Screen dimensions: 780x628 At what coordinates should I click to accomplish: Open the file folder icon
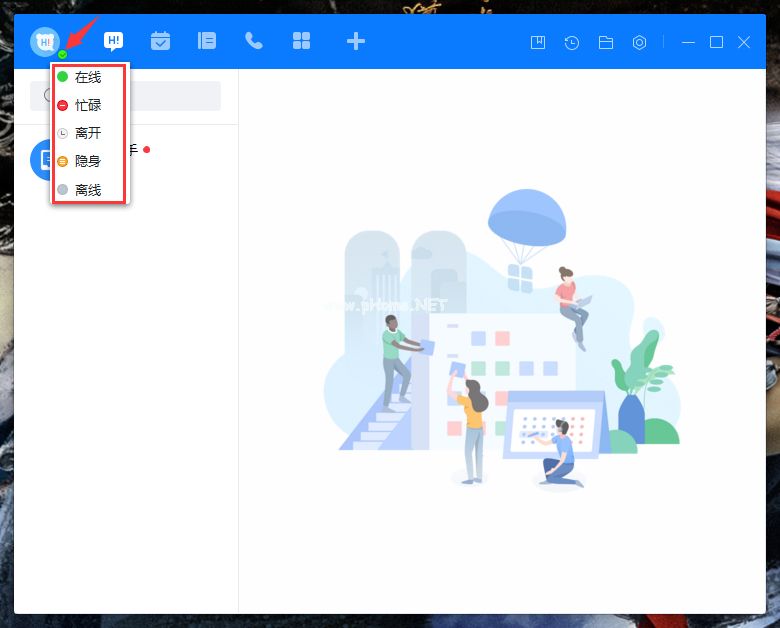[x=605, y=42]
